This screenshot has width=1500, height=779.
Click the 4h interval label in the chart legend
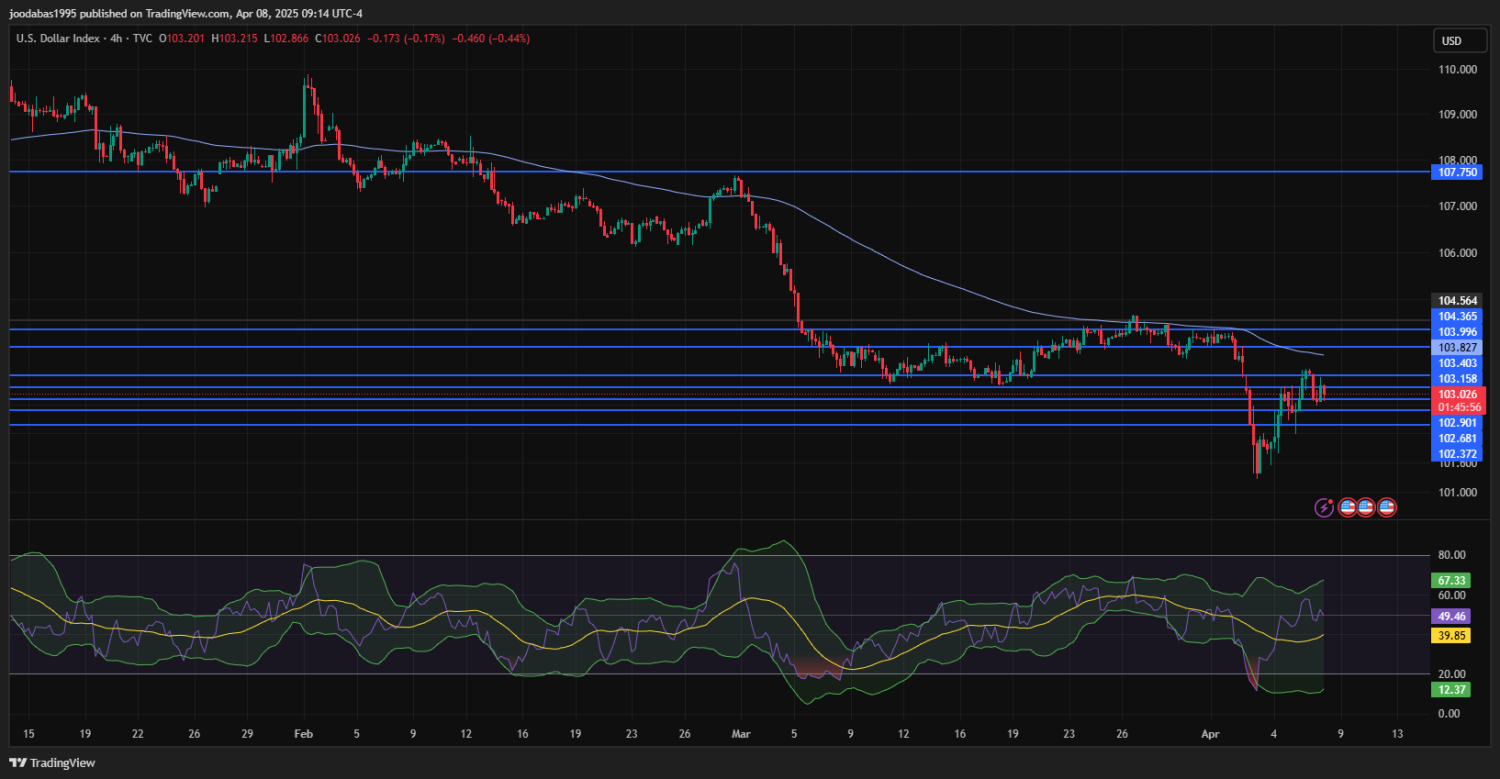pos(117,38)
